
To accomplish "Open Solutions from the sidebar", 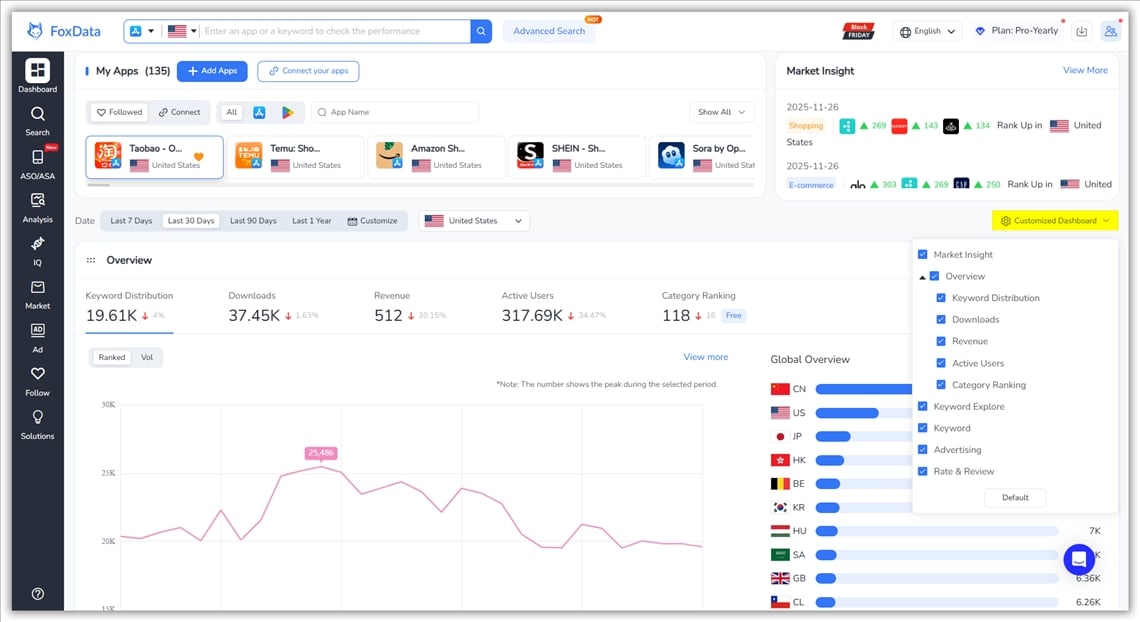I will tap(37, 425).
